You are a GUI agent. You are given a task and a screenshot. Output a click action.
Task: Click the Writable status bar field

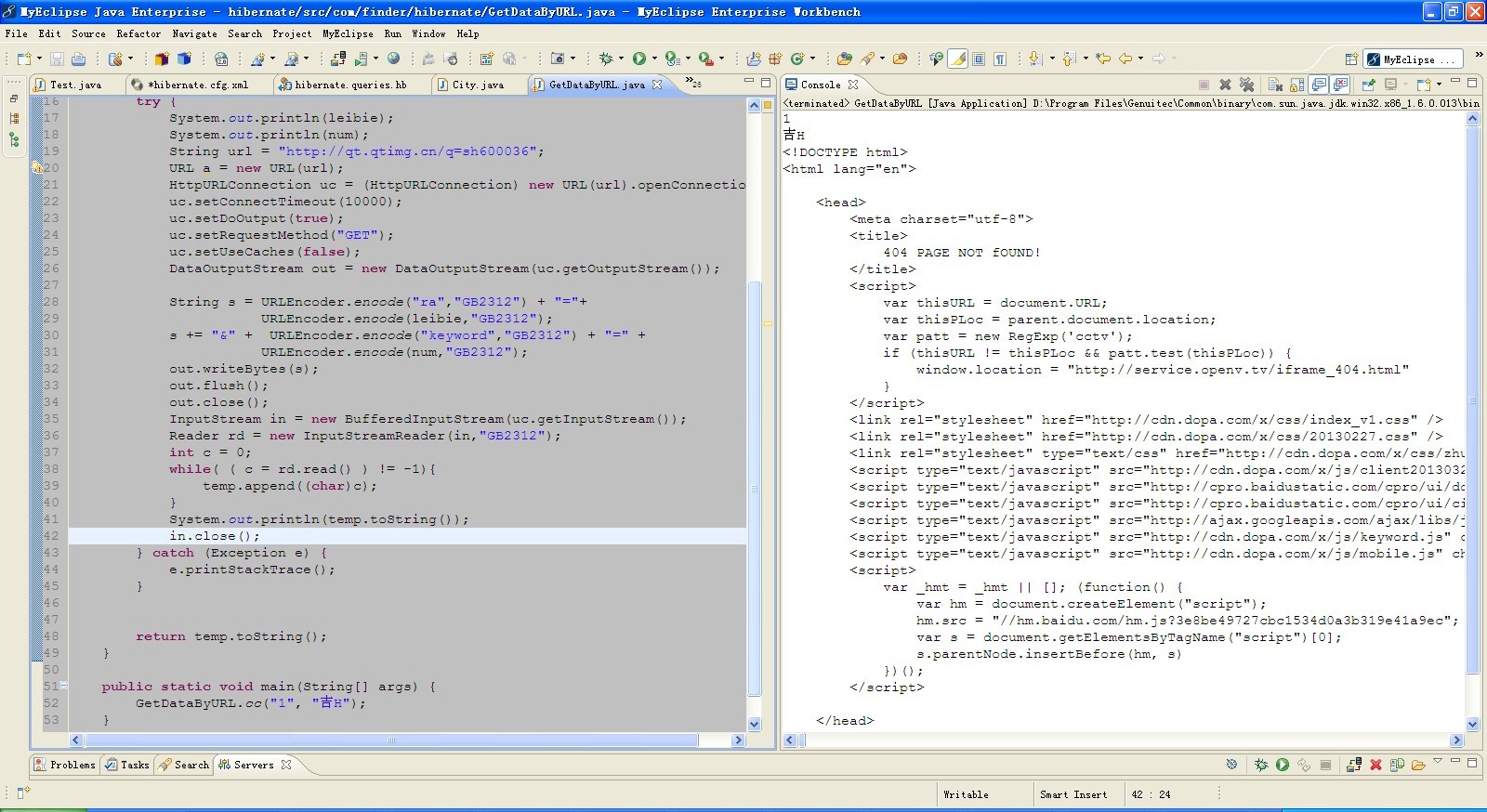coord(967,794)
